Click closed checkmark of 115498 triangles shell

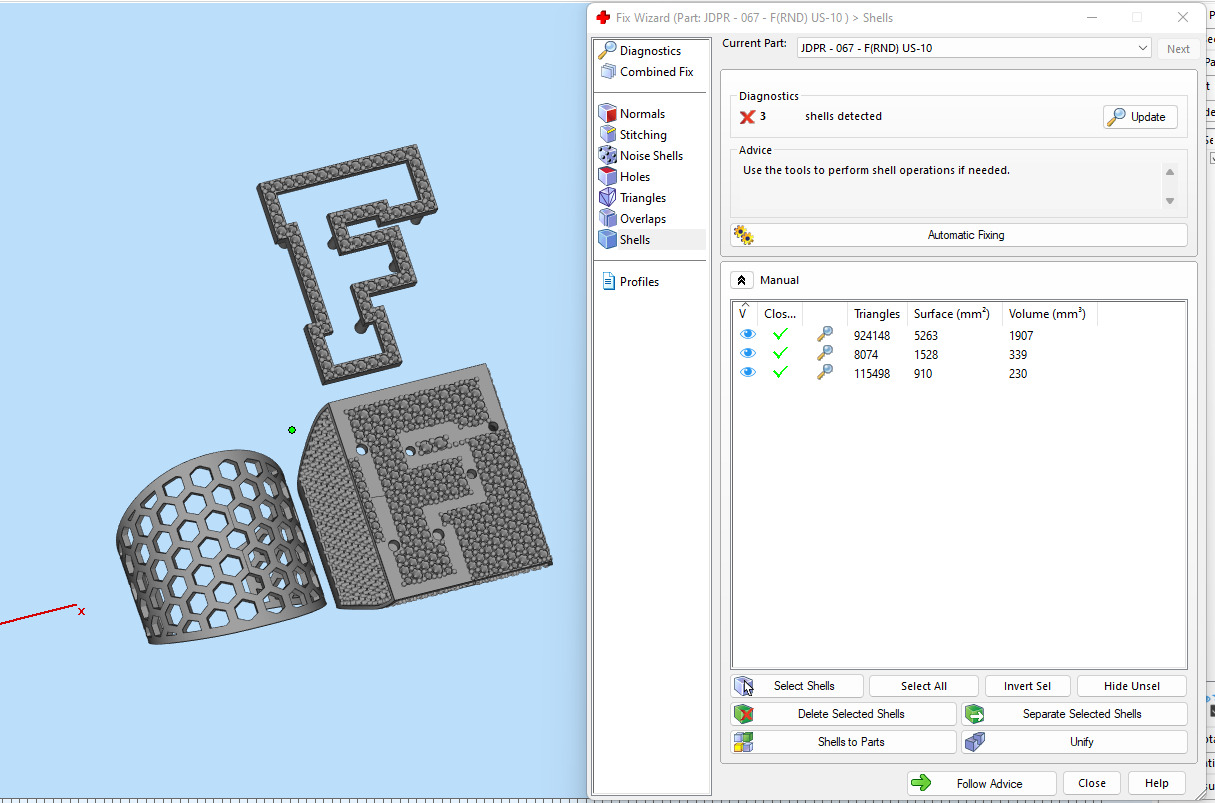781,373
